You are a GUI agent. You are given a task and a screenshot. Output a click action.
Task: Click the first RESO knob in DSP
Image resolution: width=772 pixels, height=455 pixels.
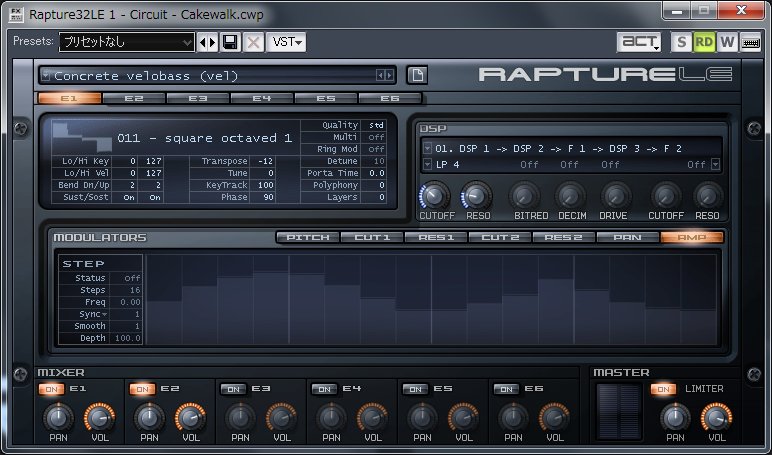click(477, 196)
